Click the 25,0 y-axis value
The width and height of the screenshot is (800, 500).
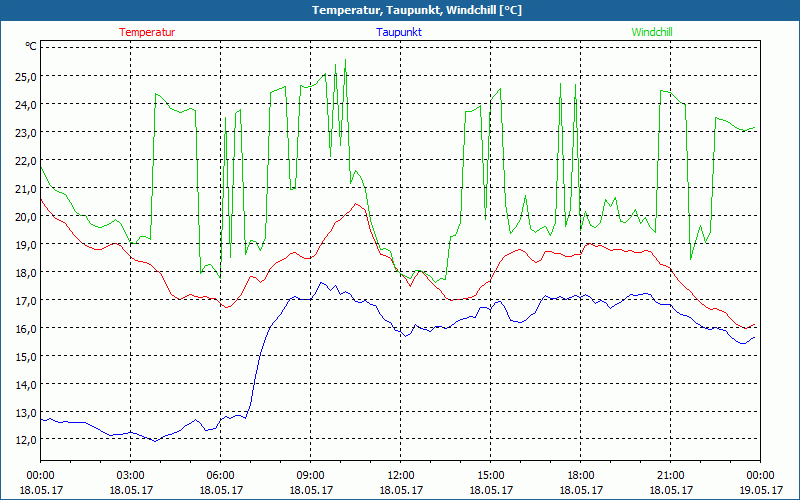(x=25, y=76)
